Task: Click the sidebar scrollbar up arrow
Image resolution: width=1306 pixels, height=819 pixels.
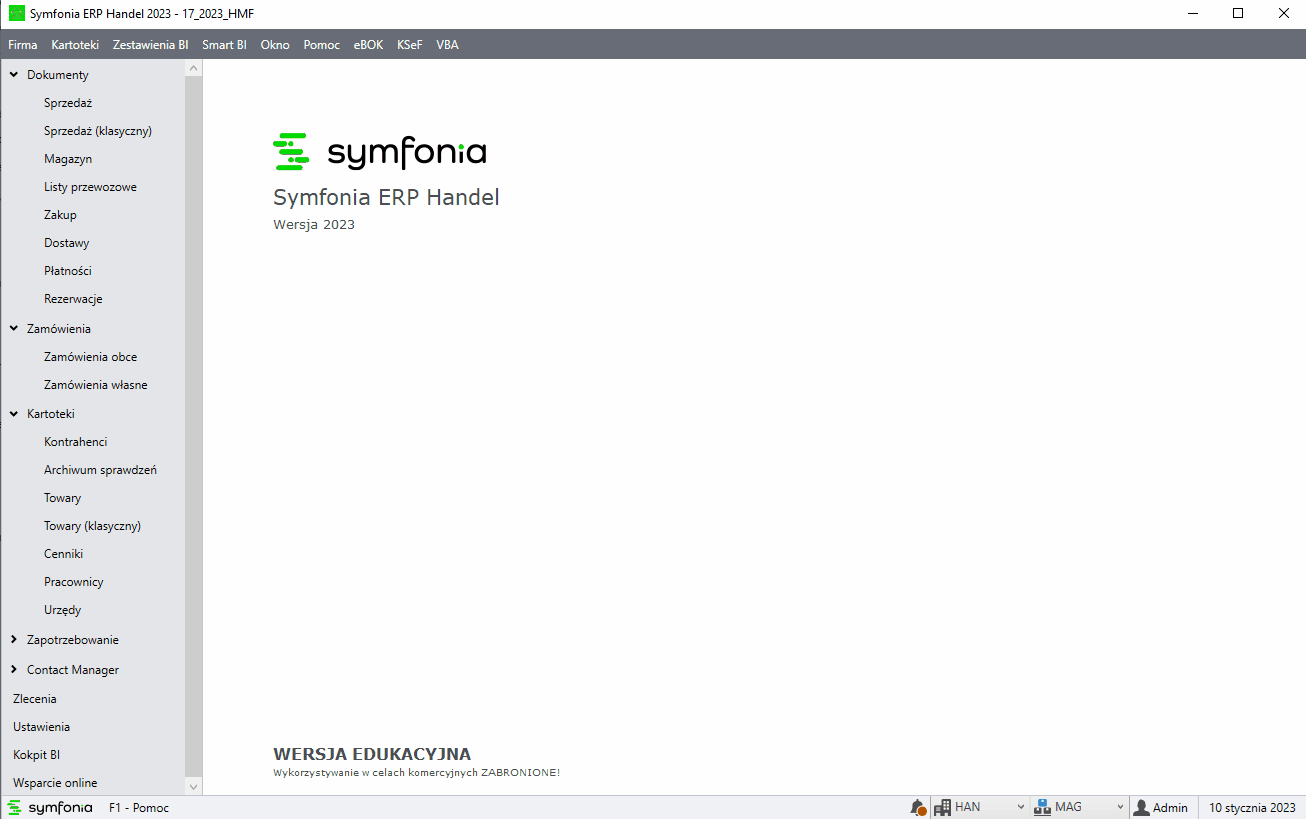Action: tap(194, 68)
